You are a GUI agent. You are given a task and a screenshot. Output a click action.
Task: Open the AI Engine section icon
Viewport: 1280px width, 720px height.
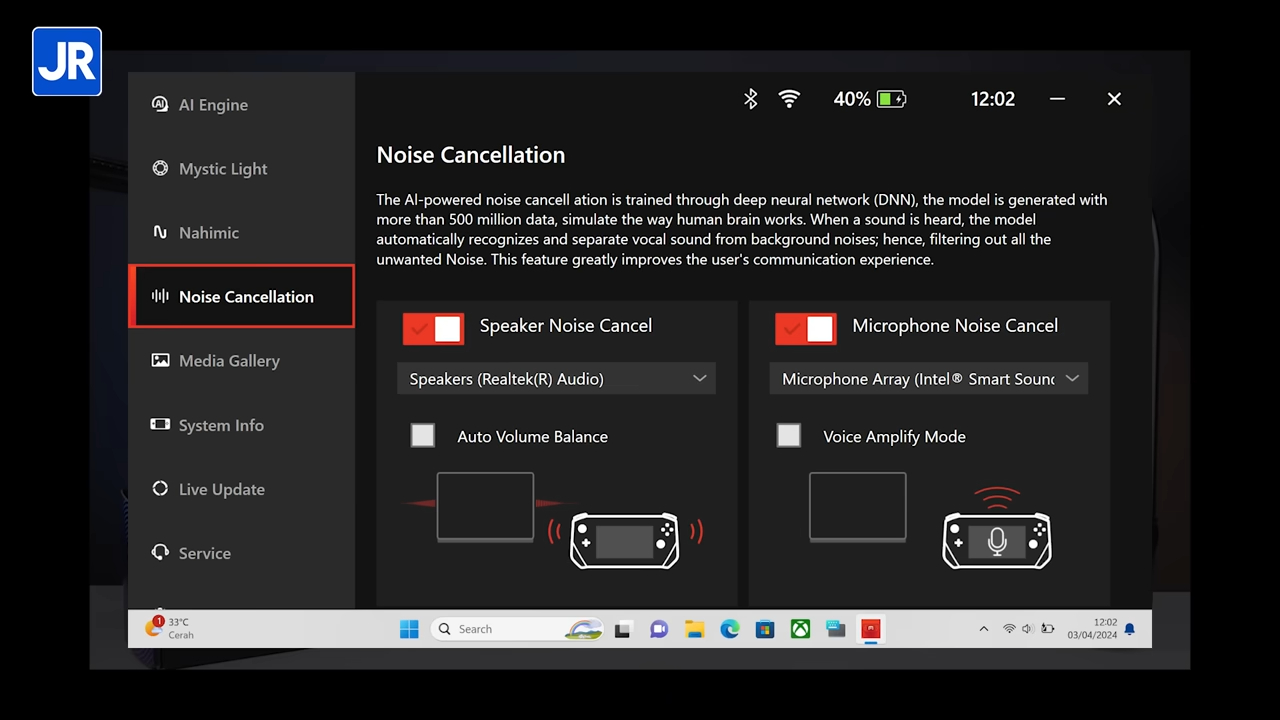161,104
